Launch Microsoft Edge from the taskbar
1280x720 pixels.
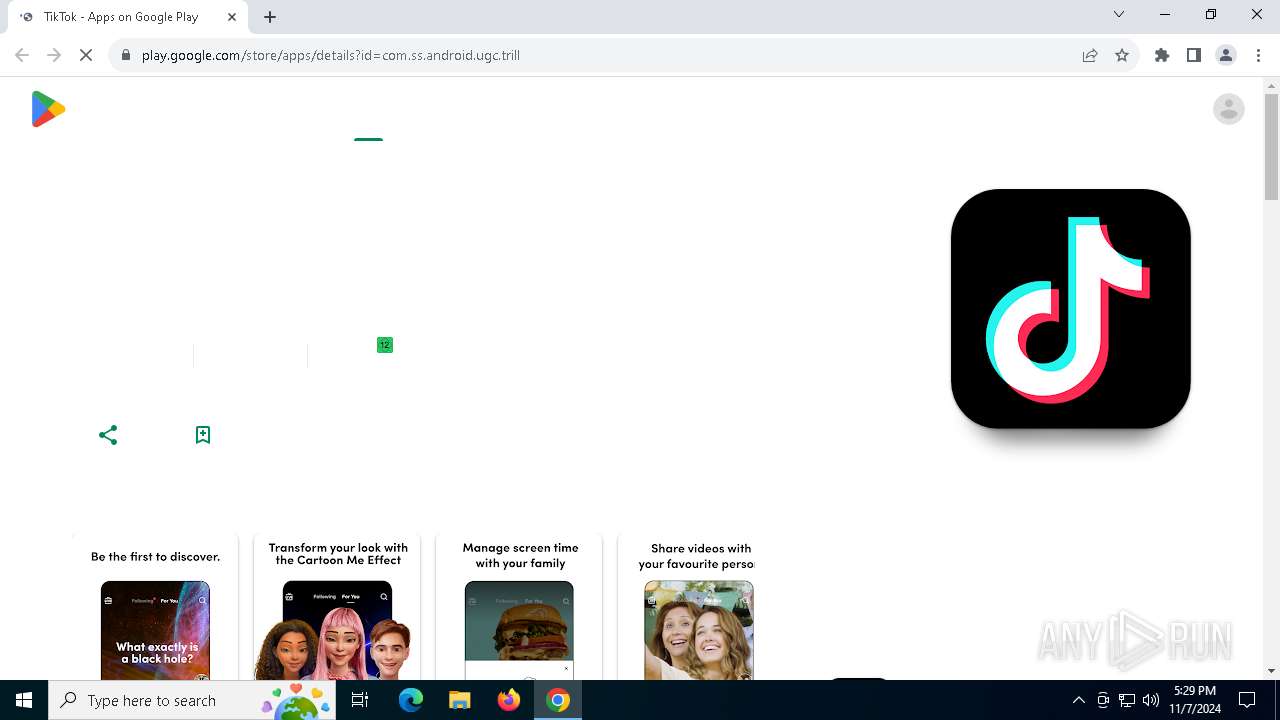pos(411,700)
